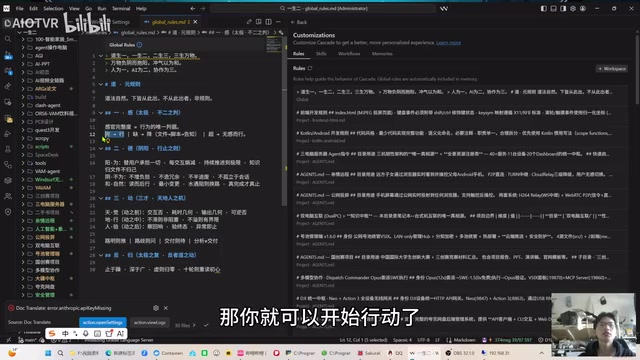Open the Search view in activity bar
The height and width of the screenshot is (360, 640).
click(8, 39)
